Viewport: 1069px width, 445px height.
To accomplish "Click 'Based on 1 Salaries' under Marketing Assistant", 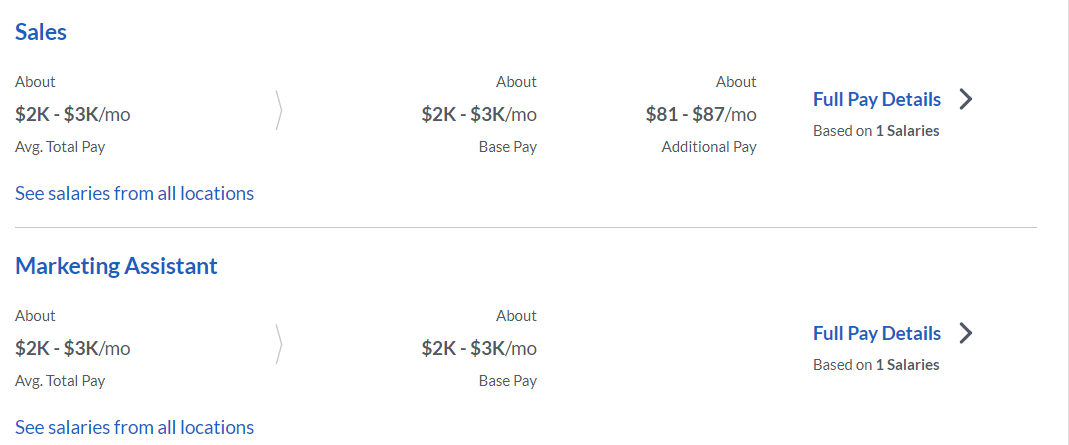I will point(876,365).
